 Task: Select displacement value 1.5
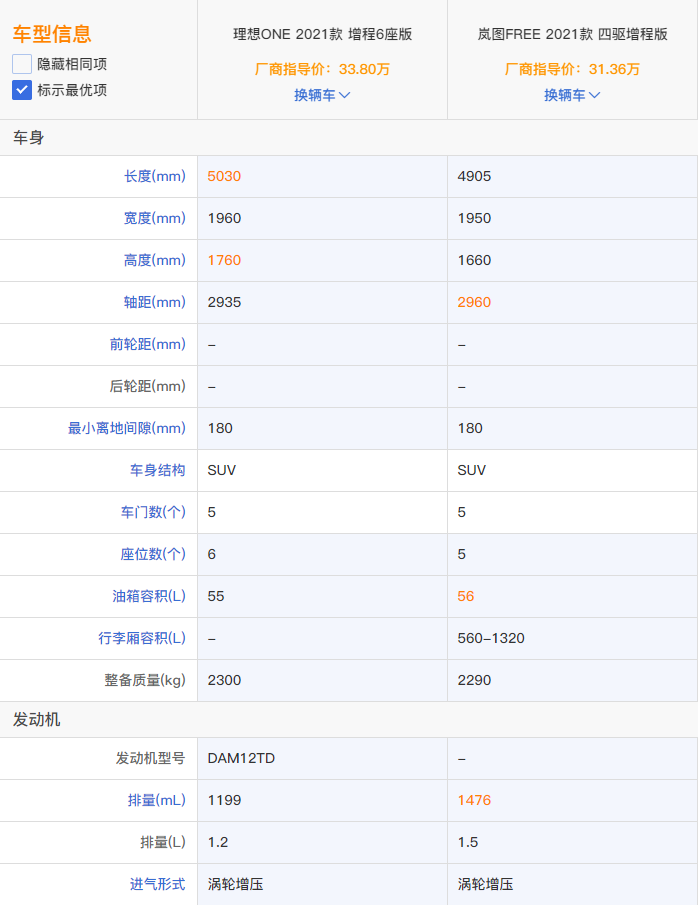tap(468, 842)
